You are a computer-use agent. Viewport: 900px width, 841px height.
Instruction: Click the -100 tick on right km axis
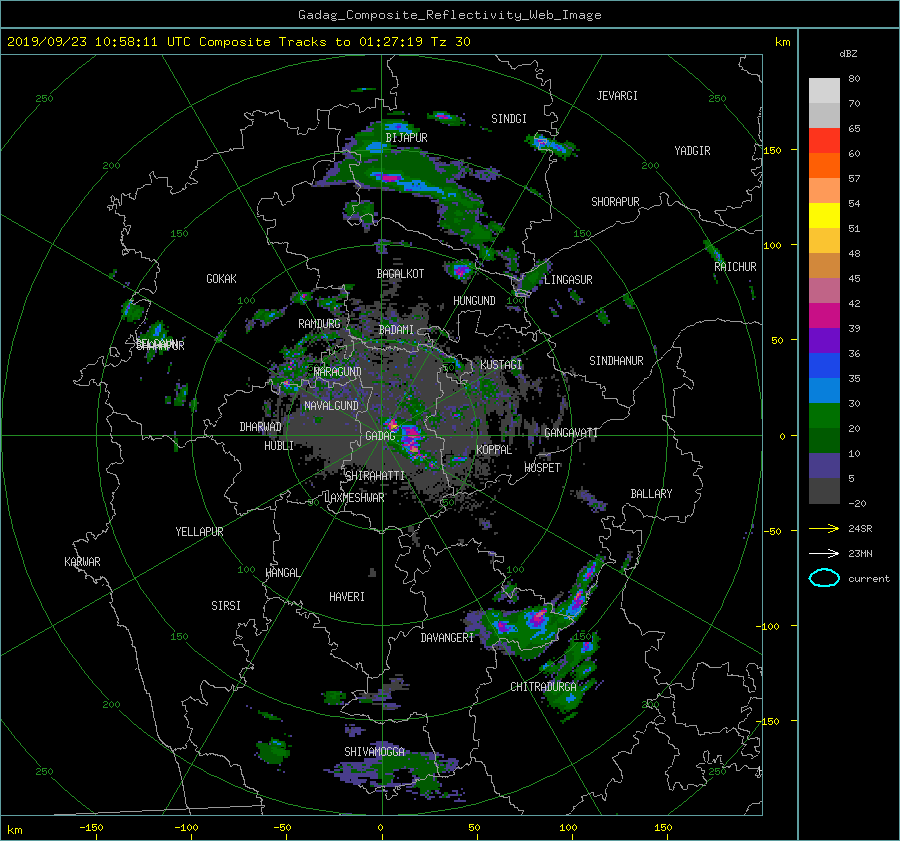770,626
